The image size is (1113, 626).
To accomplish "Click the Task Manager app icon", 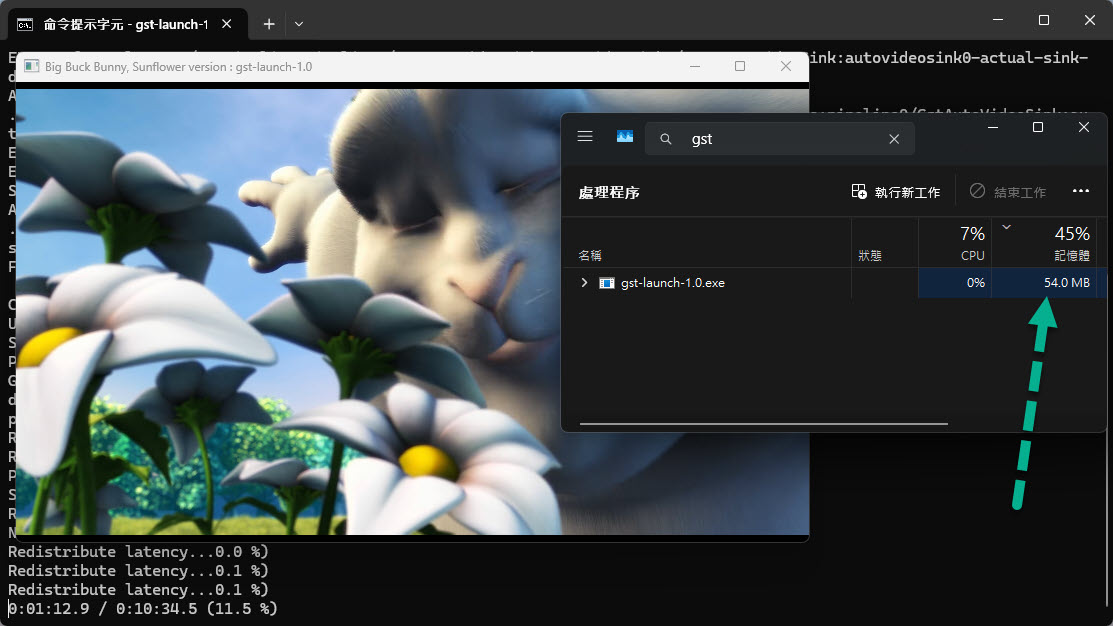I will [x=625, y=138].
